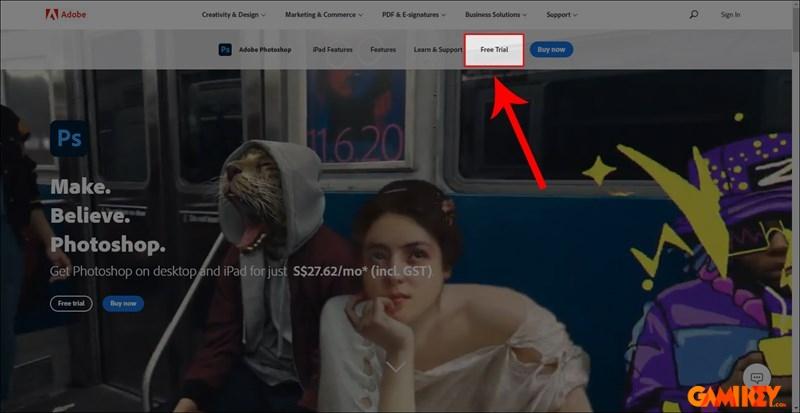Click the Photoshop Ps icon in sub-navigation

pyautogui.click(x=225, y=50)
